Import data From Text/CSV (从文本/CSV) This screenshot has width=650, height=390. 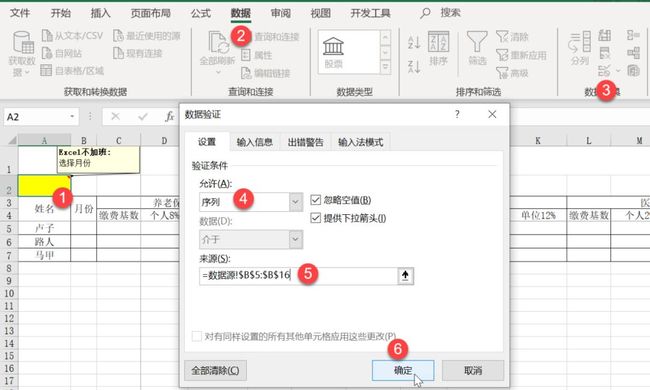pyautogui.click(x=72, y=36)
